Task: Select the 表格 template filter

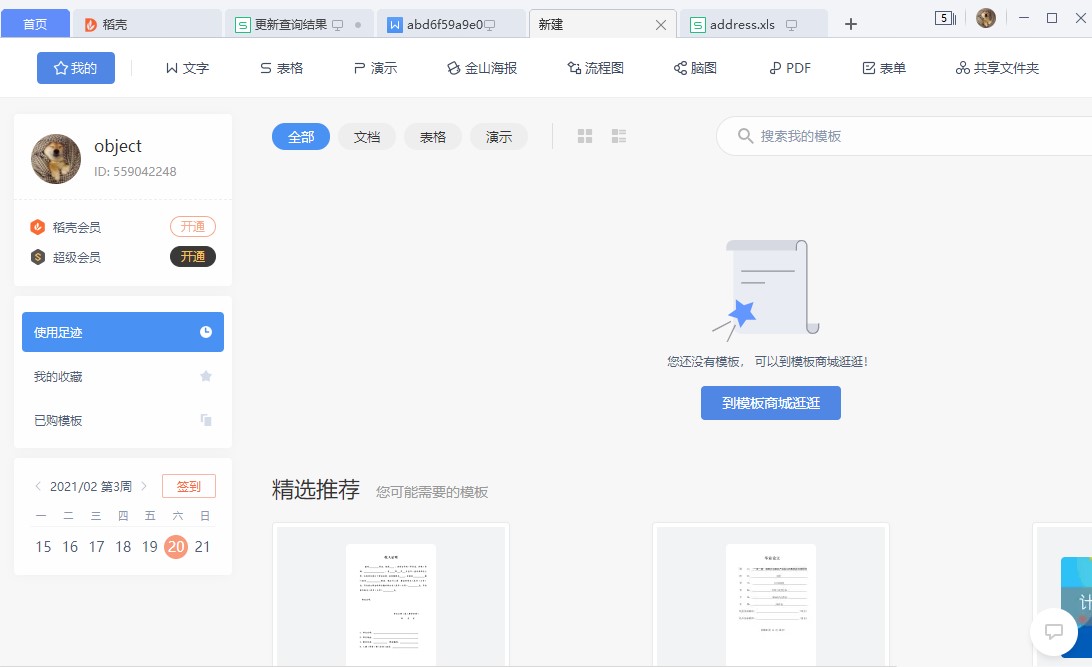Action: tap(432, 137)
